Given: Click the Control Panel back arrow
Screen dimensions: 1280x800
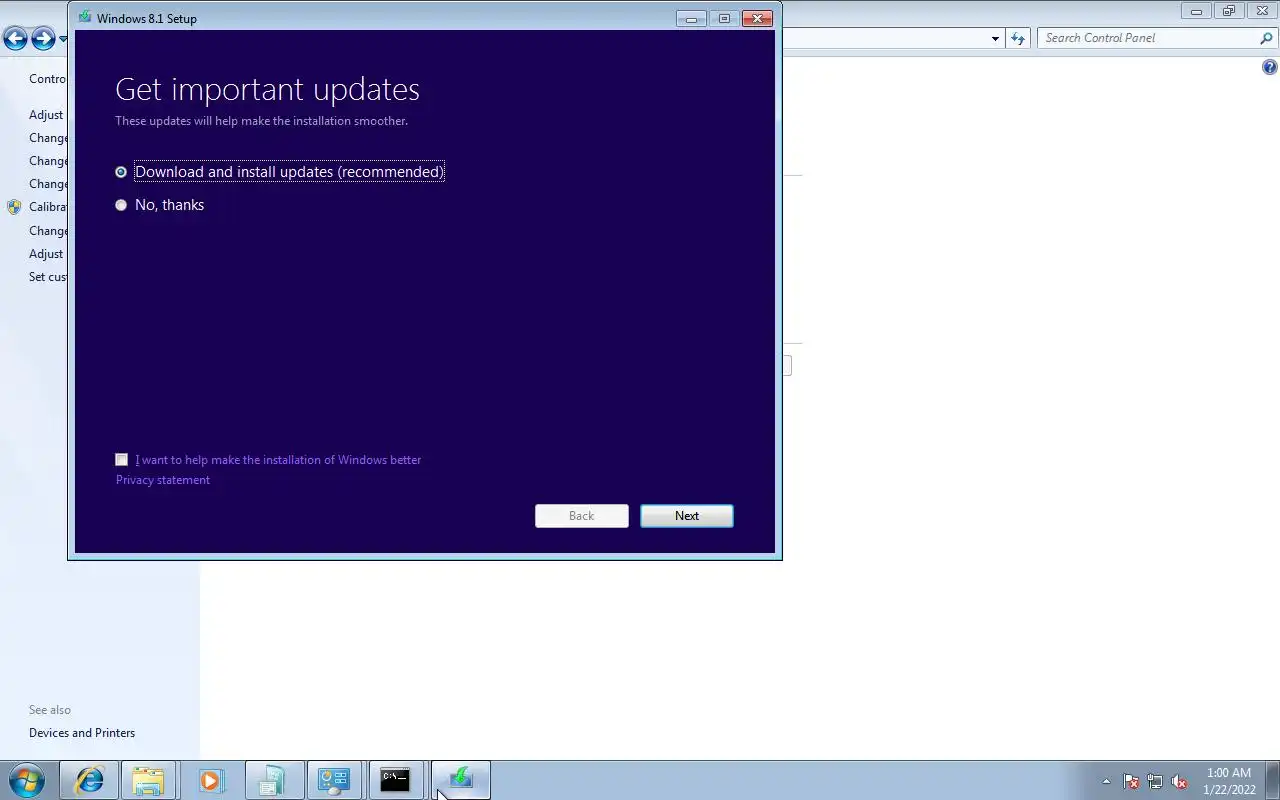Looking at the screenshot, I should click(x=15, y=39).
